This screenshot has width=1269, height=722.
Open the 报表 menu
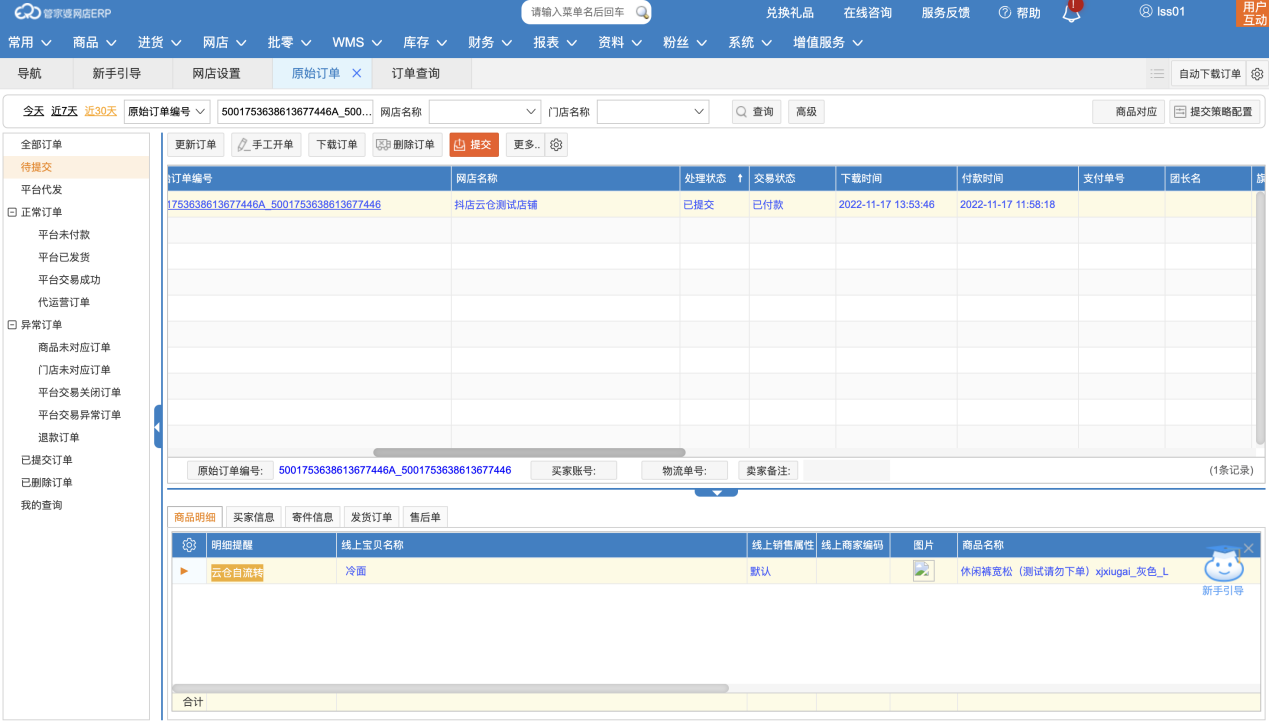point(556,43)
